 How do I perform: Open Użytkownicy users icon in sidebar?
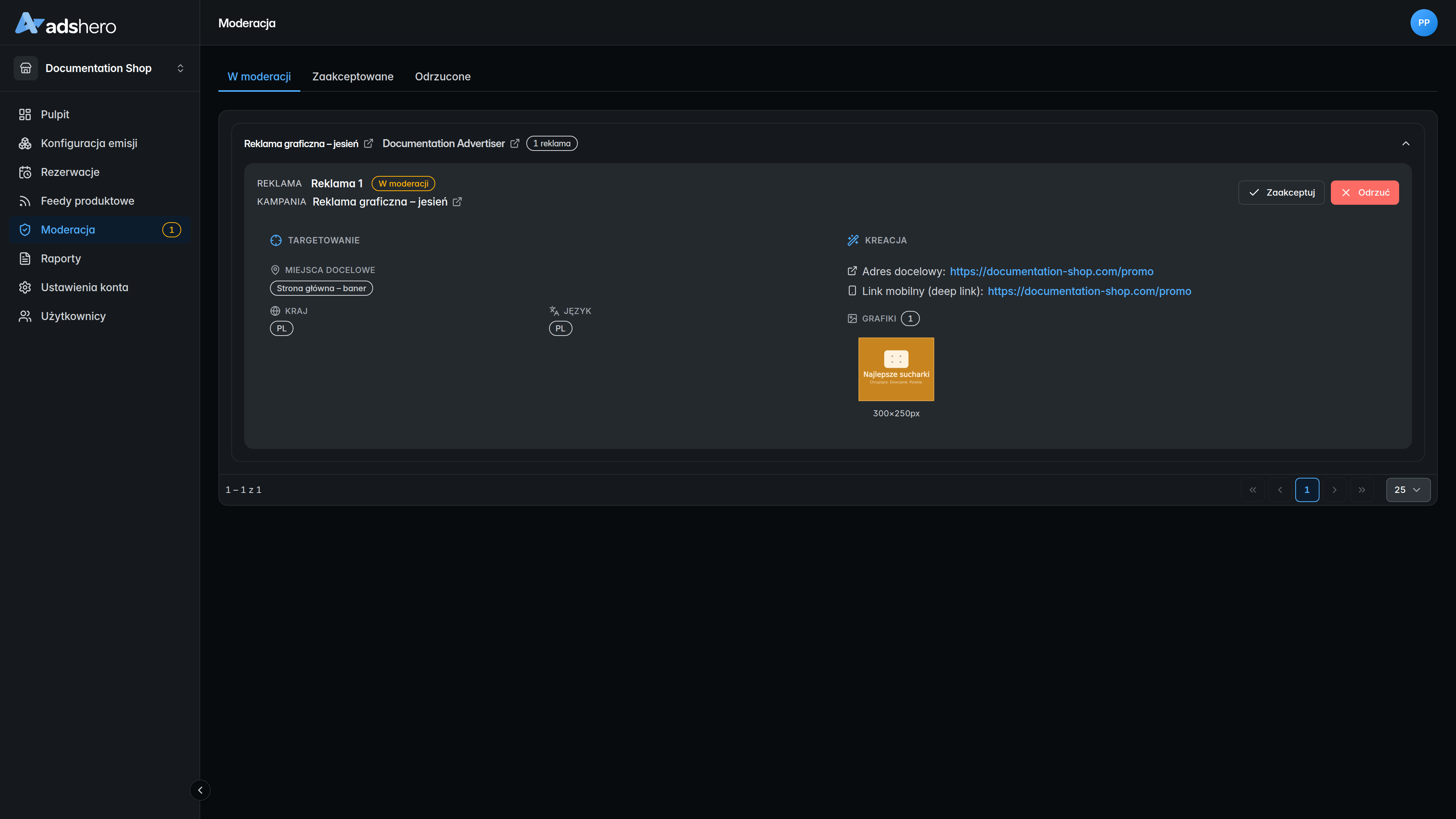[x=25, y=316]
